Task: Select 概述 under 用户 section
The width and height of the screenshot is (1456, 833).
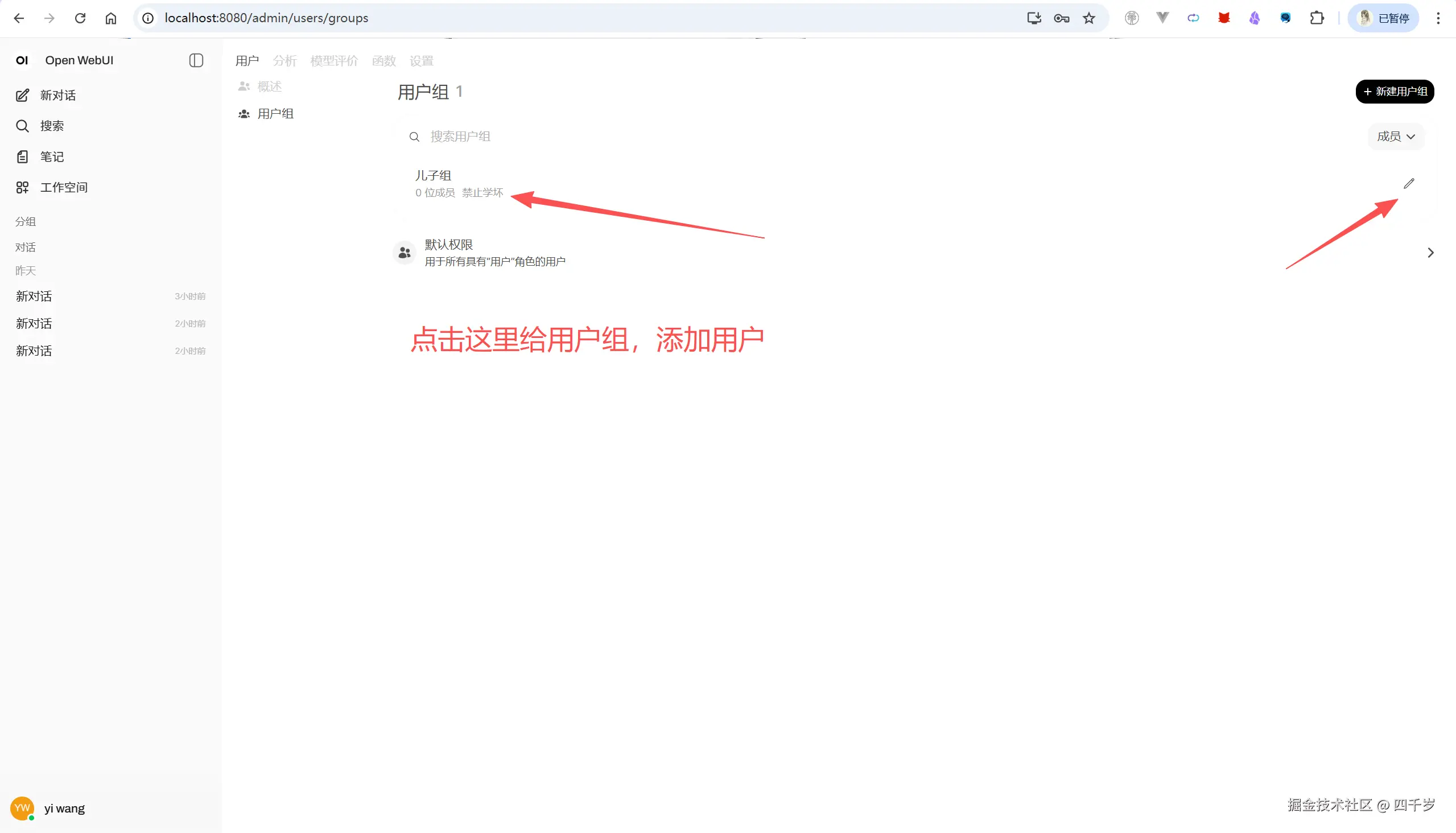Action: pyautogui.click(x=269, y=86)
